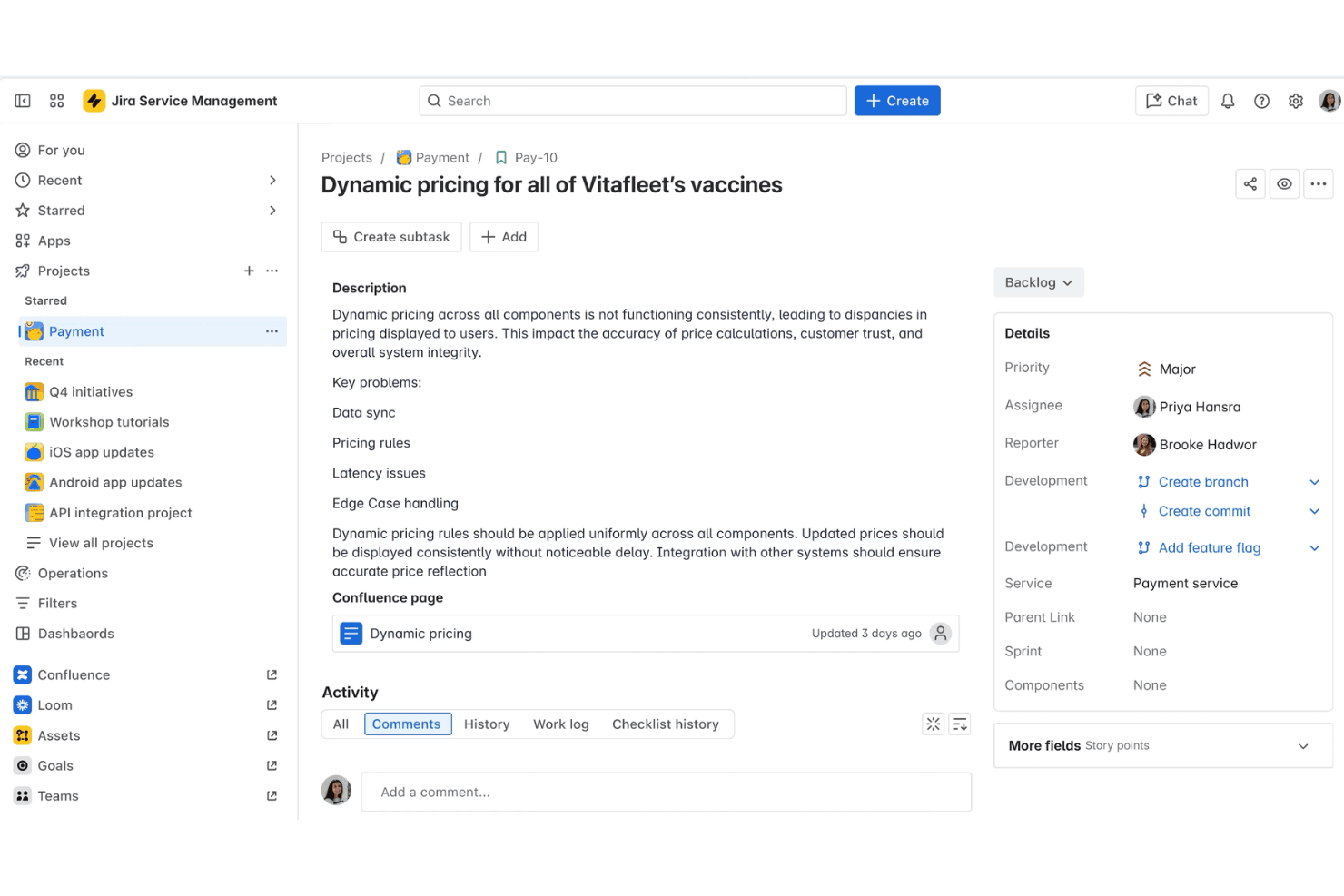Open Projects section more options
The image size is (1344, 896).
pos(272,271)
